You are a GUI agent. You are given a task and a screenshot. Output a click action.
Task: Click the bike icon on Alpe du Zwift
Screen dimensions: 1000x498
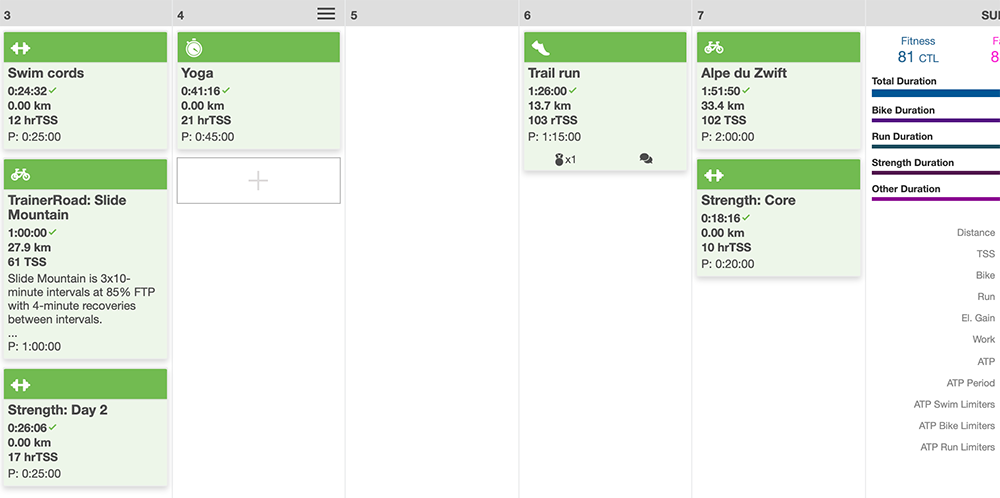point(714,47)
